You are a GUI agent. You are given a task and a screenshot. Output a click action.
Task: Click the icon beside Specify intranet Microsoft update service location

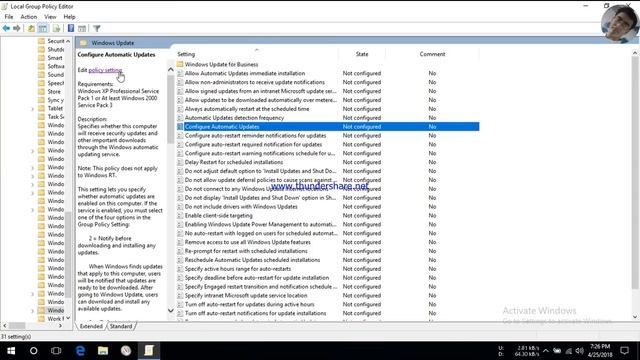[180, 296]
